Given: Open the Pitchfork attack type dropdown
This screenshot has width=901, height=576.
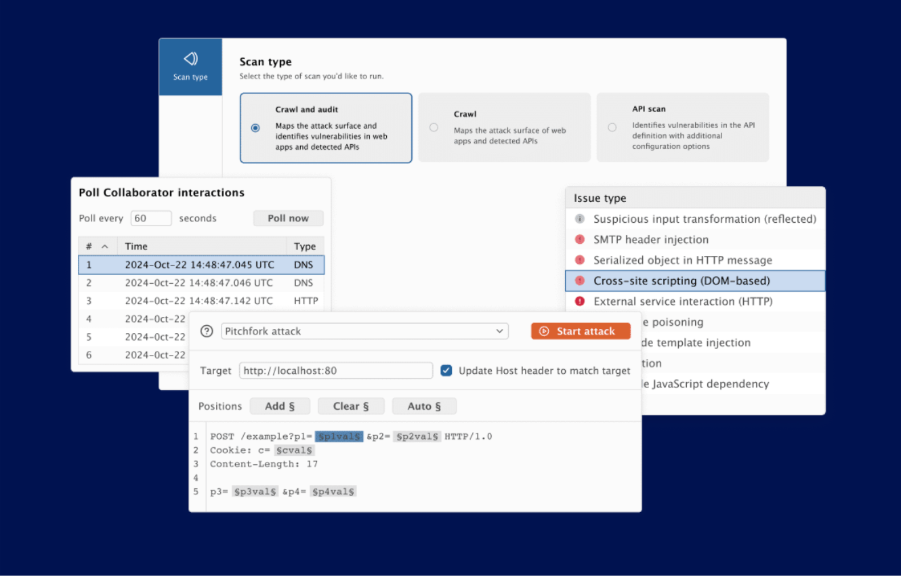Looking at the screenshot, I should click(x=365, y=330).
